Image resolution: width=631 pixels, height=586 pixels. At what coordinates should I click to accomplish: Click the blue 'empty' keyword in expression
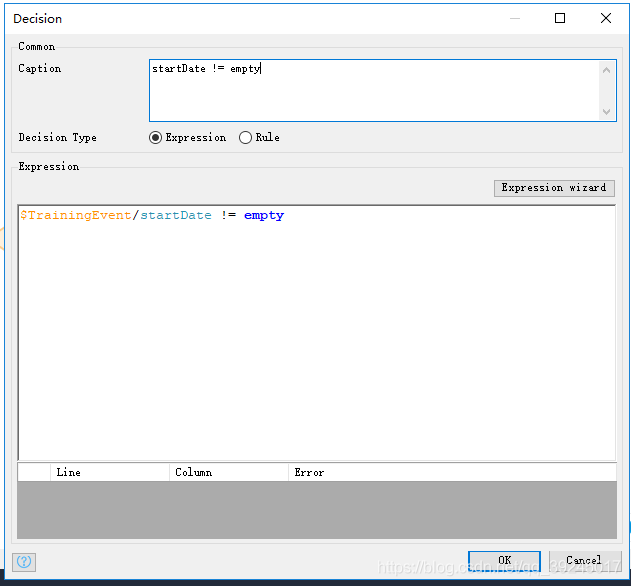(263, 216)
